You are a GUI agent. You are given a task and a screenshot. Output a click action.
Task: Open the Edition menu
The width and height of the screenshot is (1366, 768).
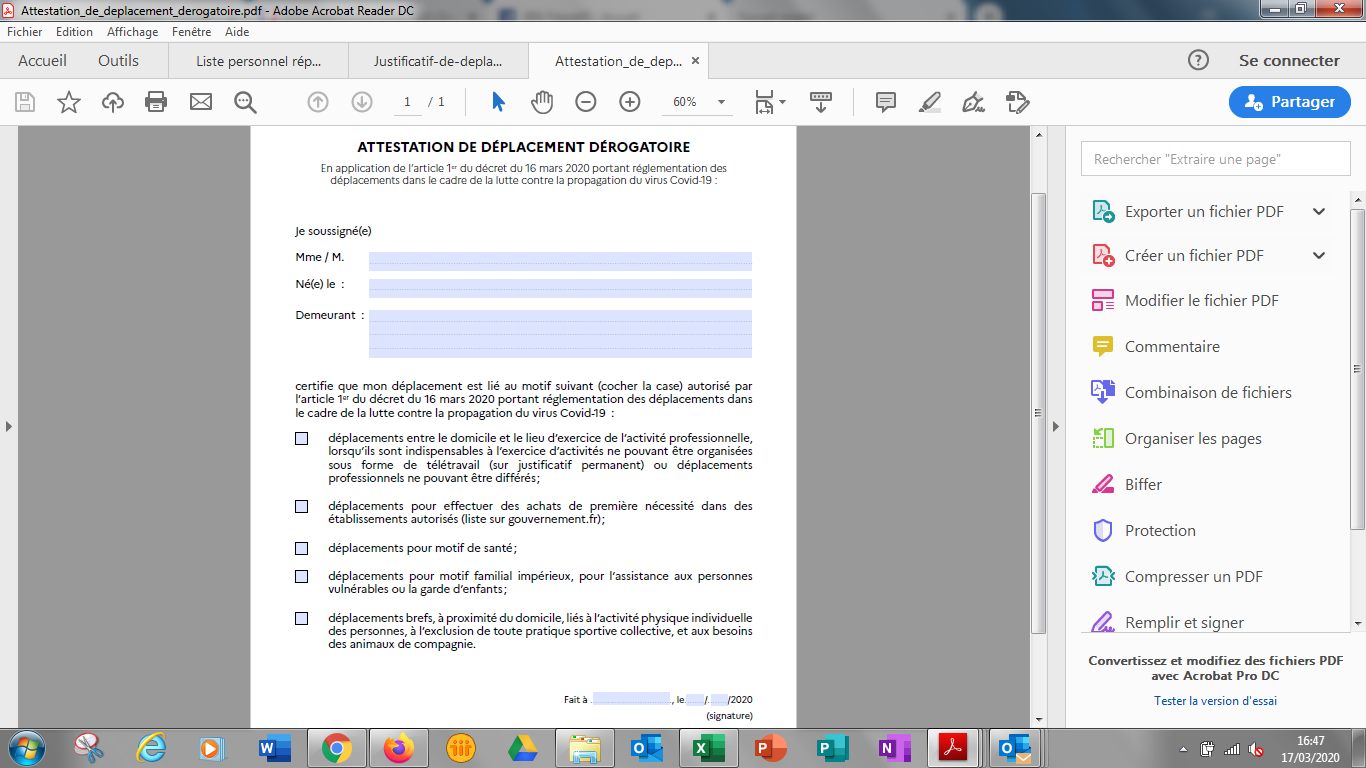pyautogui.click(x=75, y=32)
